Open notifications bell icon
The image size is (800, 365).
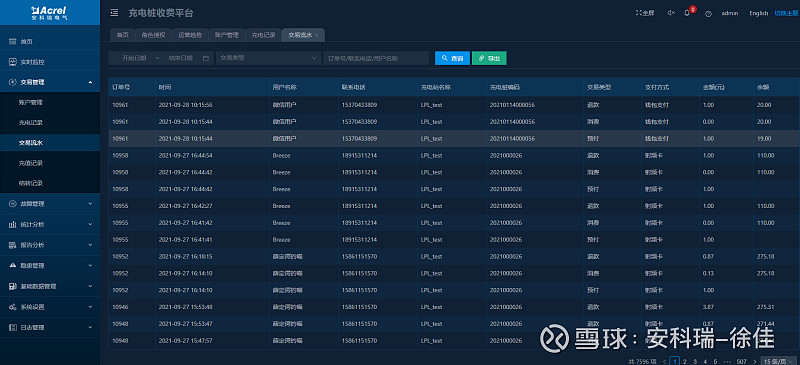[687, 13]
